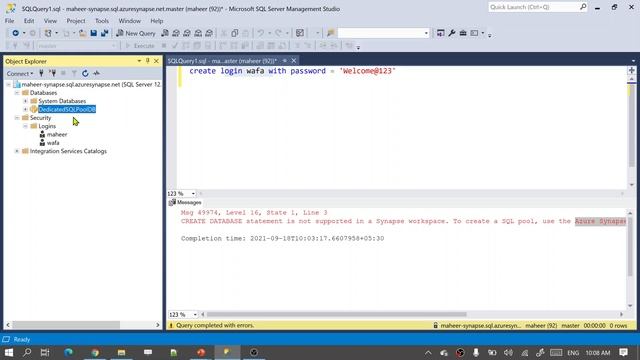
Task: Click the Find in Files icon
Action: [331, 33]
